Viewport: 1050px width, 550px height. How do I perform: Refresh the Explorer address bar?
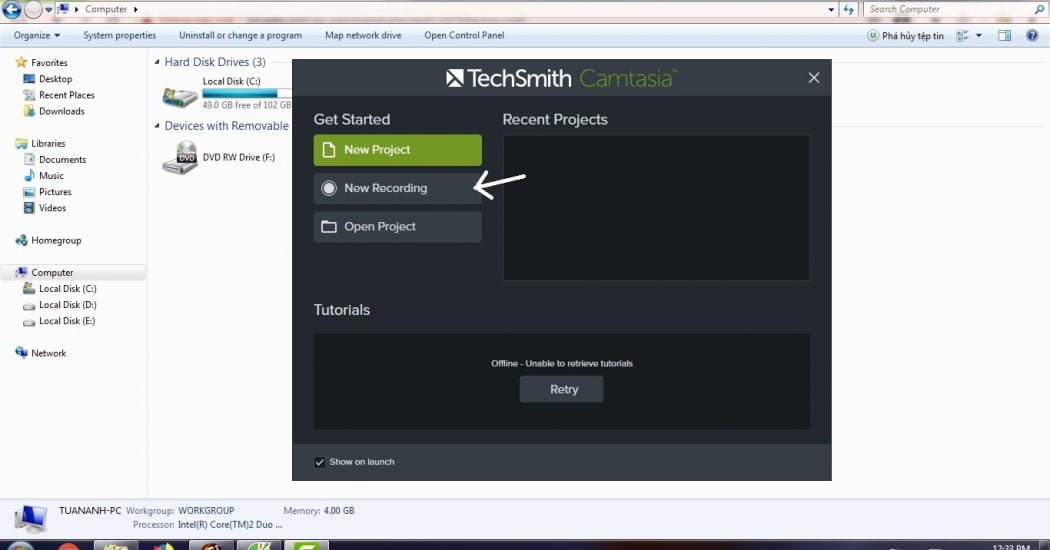pos(848,9)
